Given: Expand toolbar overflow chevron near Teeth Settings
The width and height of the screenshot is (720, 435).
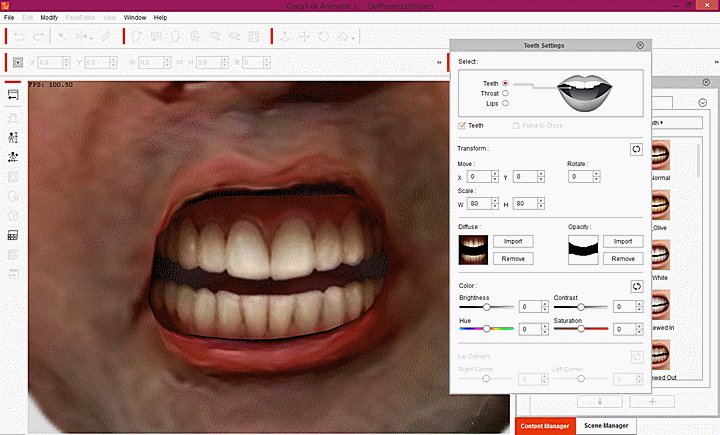Looking at the screenshot, I should click(x=439, y=62).
